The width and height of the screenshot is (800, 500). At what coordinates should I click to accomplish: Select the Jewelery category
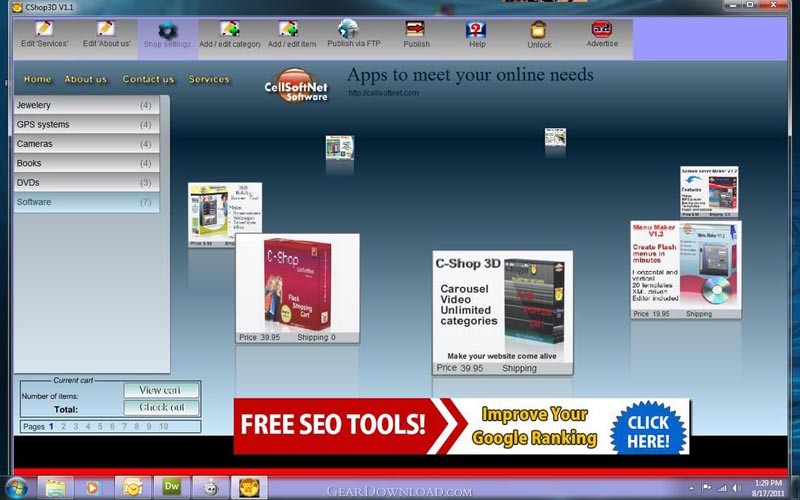86,105
